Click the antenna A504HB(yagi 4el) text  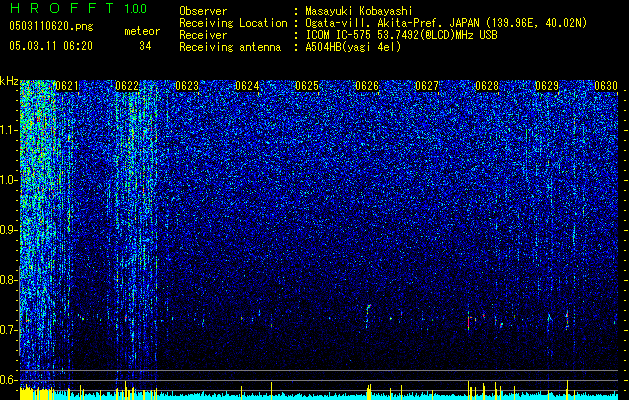(x=353, y=47)
